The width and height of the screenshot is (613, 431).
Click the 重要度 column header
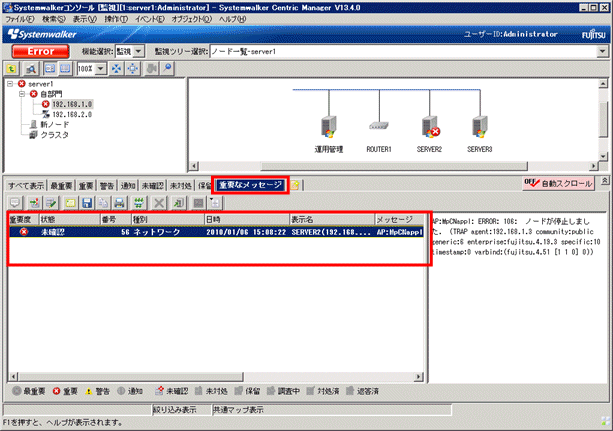(23, 220)
